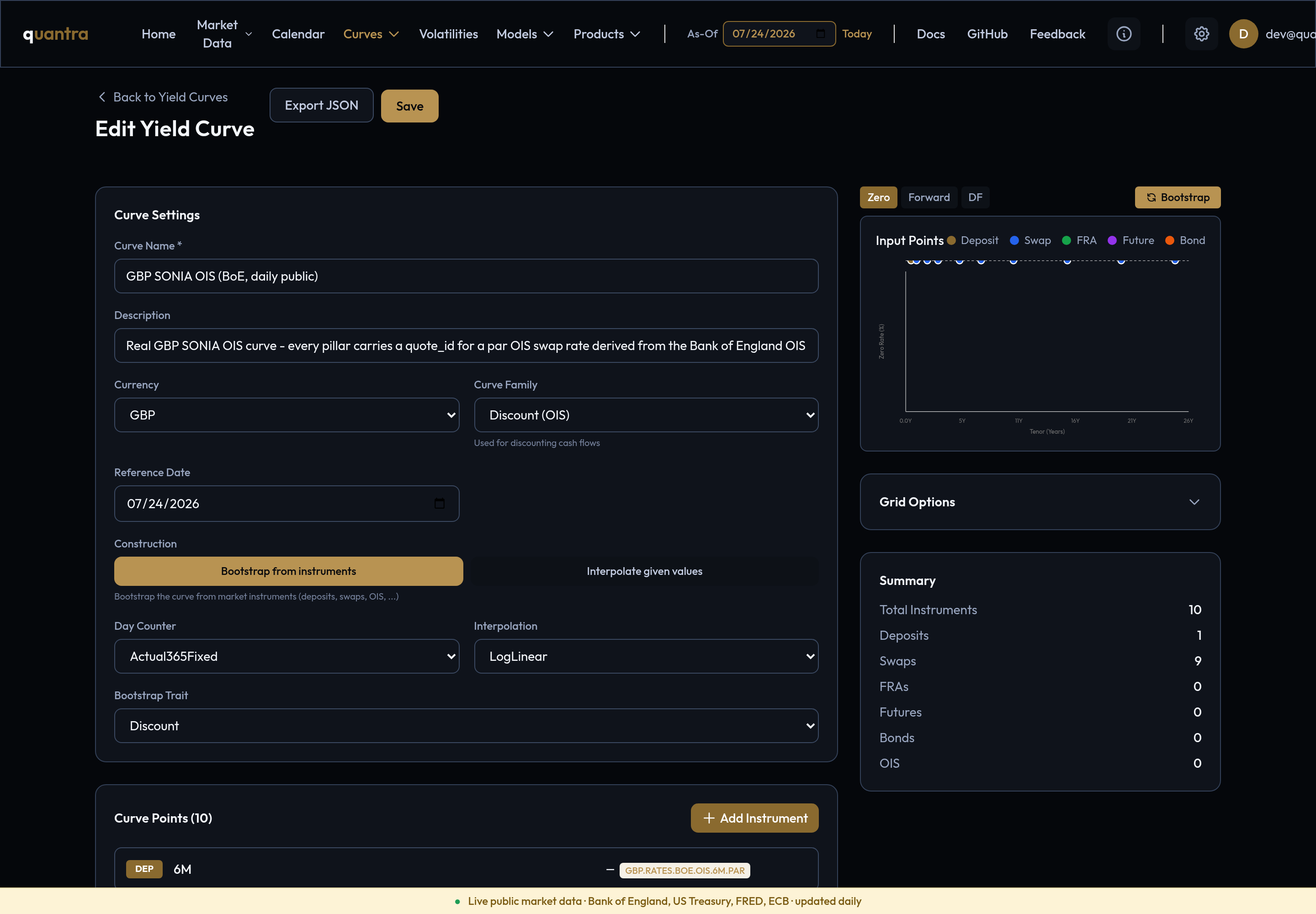The width and height of the screenshot is (1316, 914).
Task: Open the Bootstrap Trait dropdown
Action: pos(466,726)
